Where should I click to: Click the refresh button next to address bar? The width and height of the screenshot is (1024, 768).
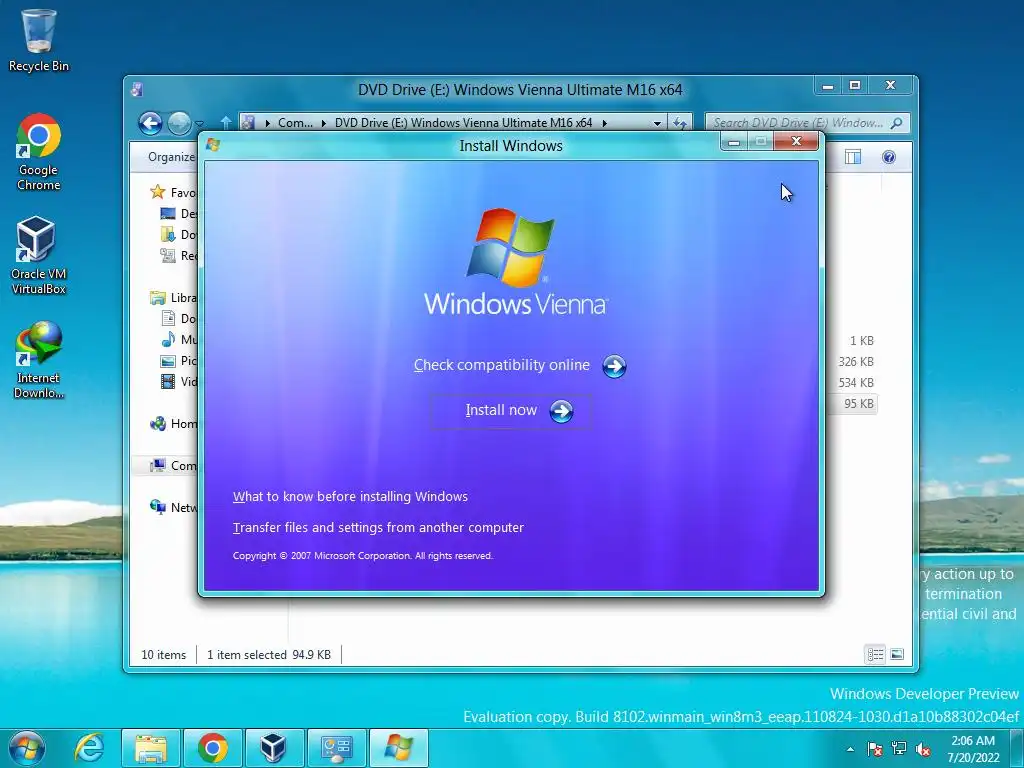coord(680,123)
